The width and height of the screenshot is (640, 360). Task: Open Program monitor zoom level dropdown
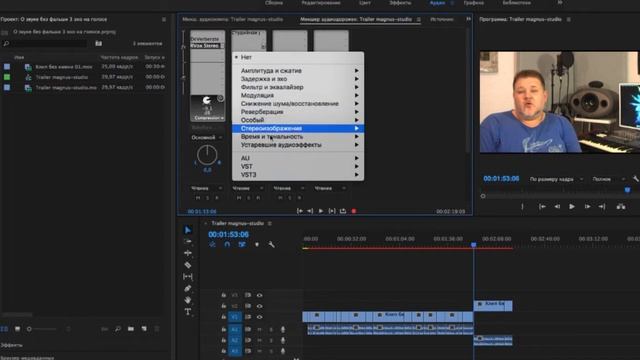[557, 179]
